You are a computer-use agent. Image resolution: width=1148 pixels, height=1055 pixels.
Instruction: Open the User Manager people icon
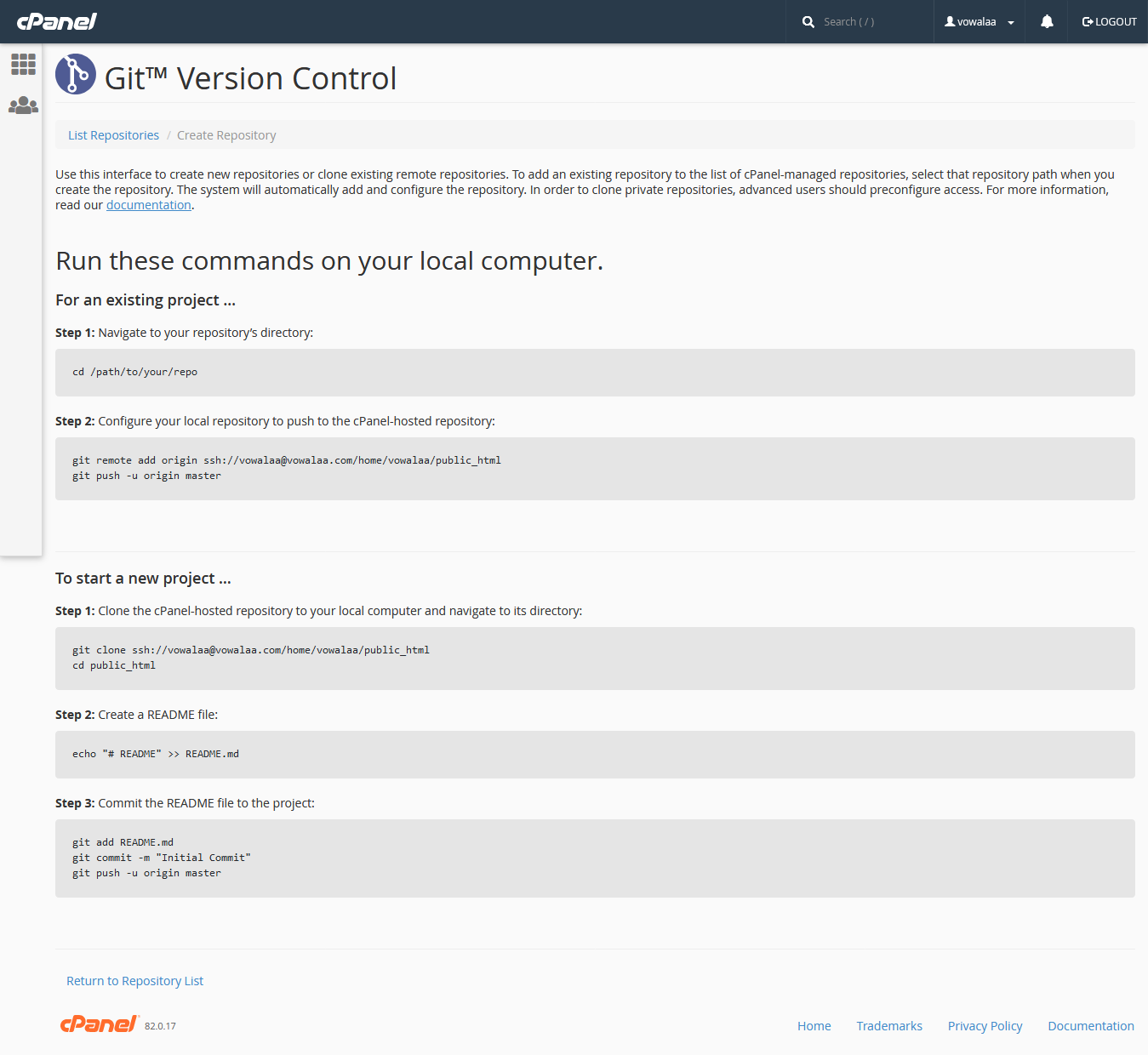23,105
